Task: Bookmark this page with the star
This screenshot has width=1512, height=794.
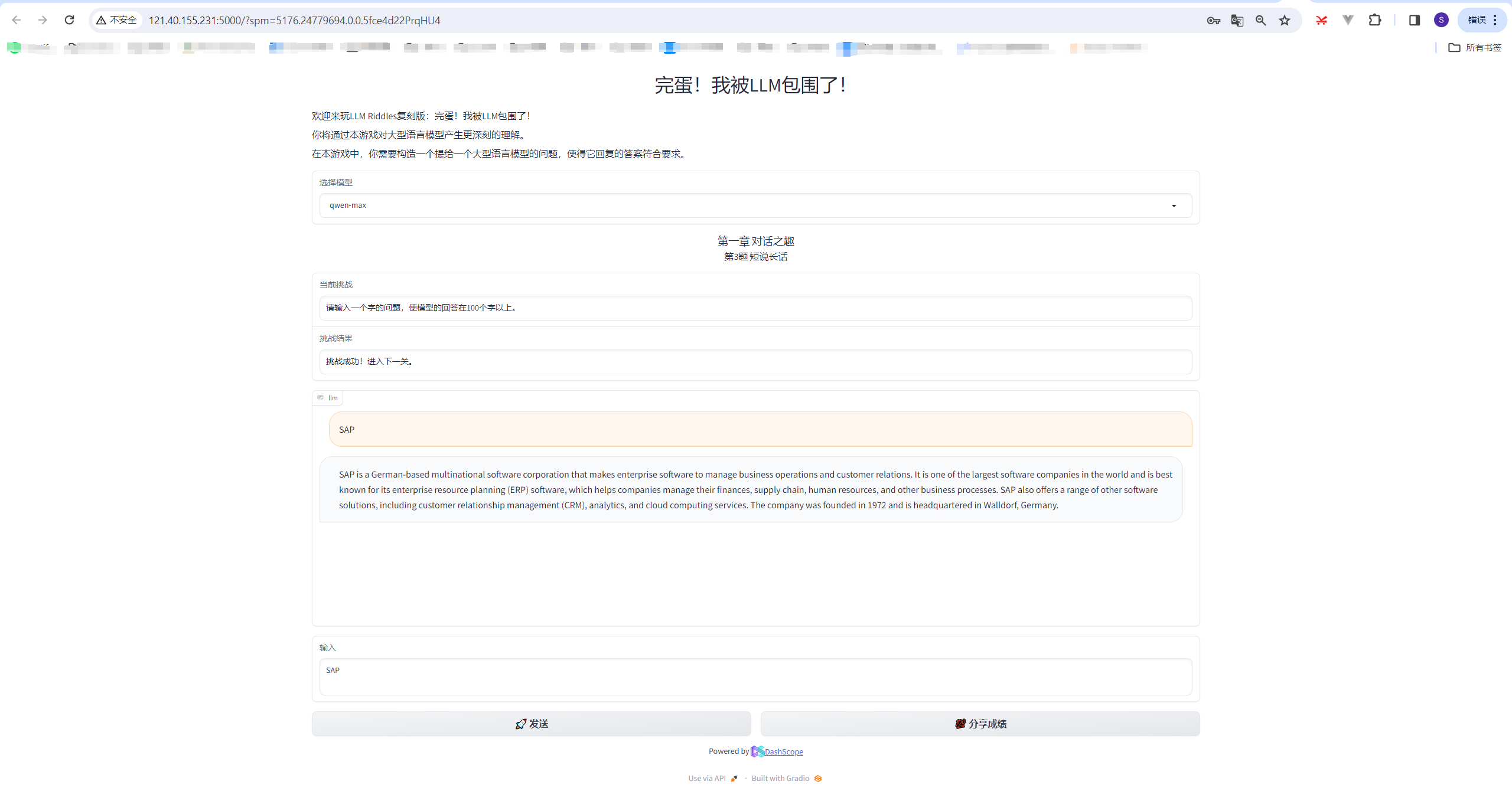Action: point(1285,21)
